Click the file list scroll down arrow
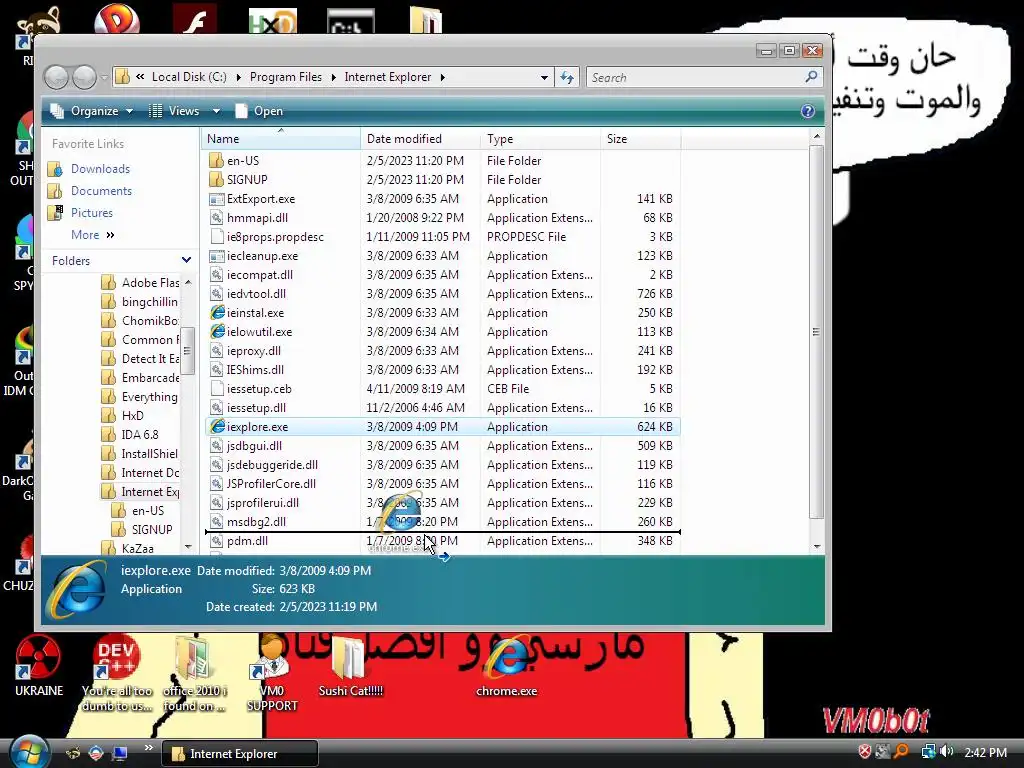 tap(816, 547)
